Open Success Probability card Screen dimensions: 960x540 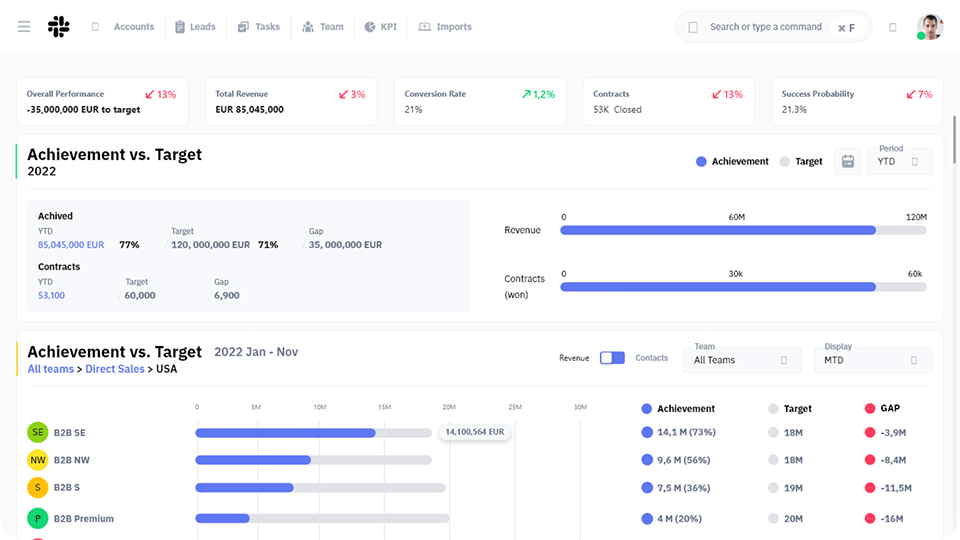coord(857,101)
